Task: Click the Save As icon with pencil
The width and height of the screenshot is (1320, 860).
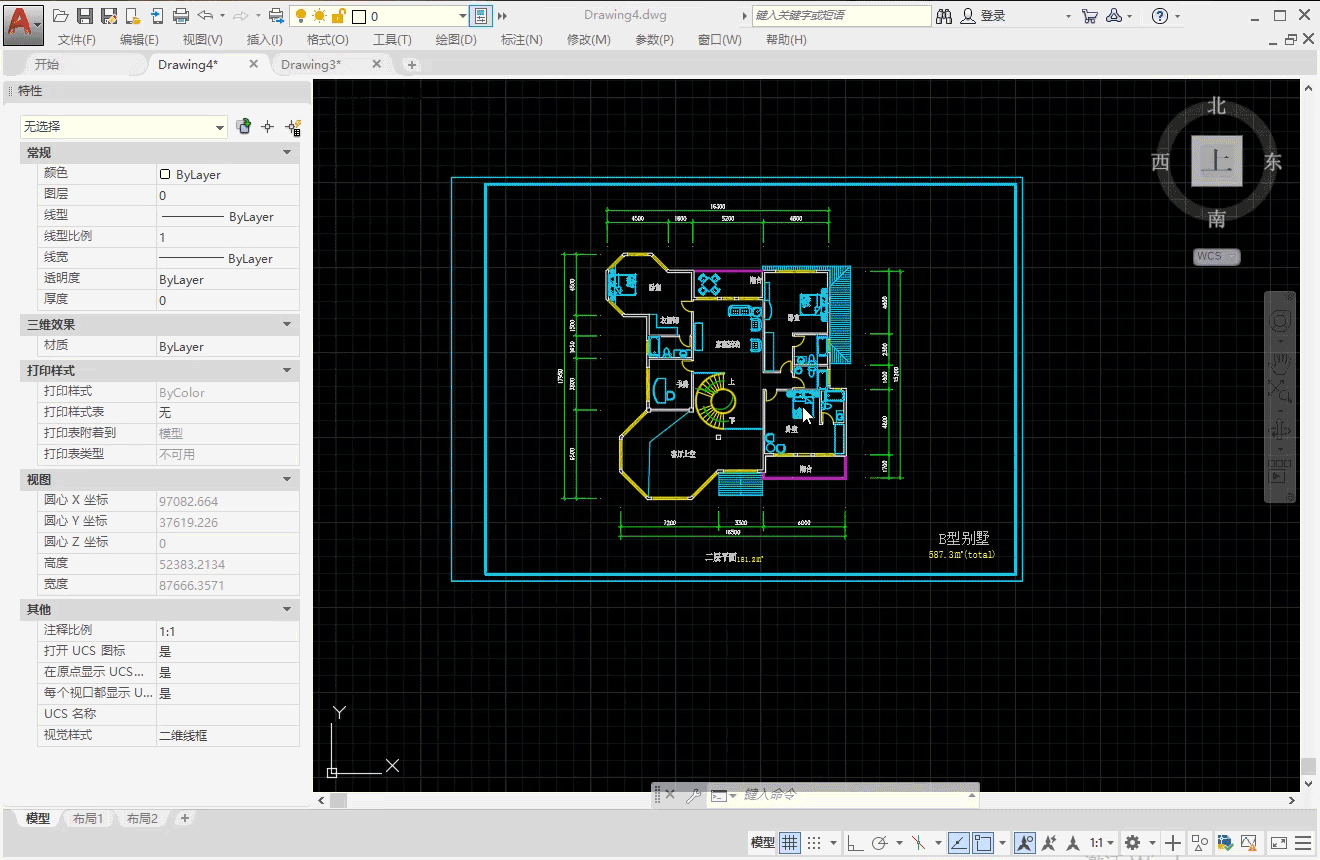Action: pyautogui.click(x=109, y=16)
